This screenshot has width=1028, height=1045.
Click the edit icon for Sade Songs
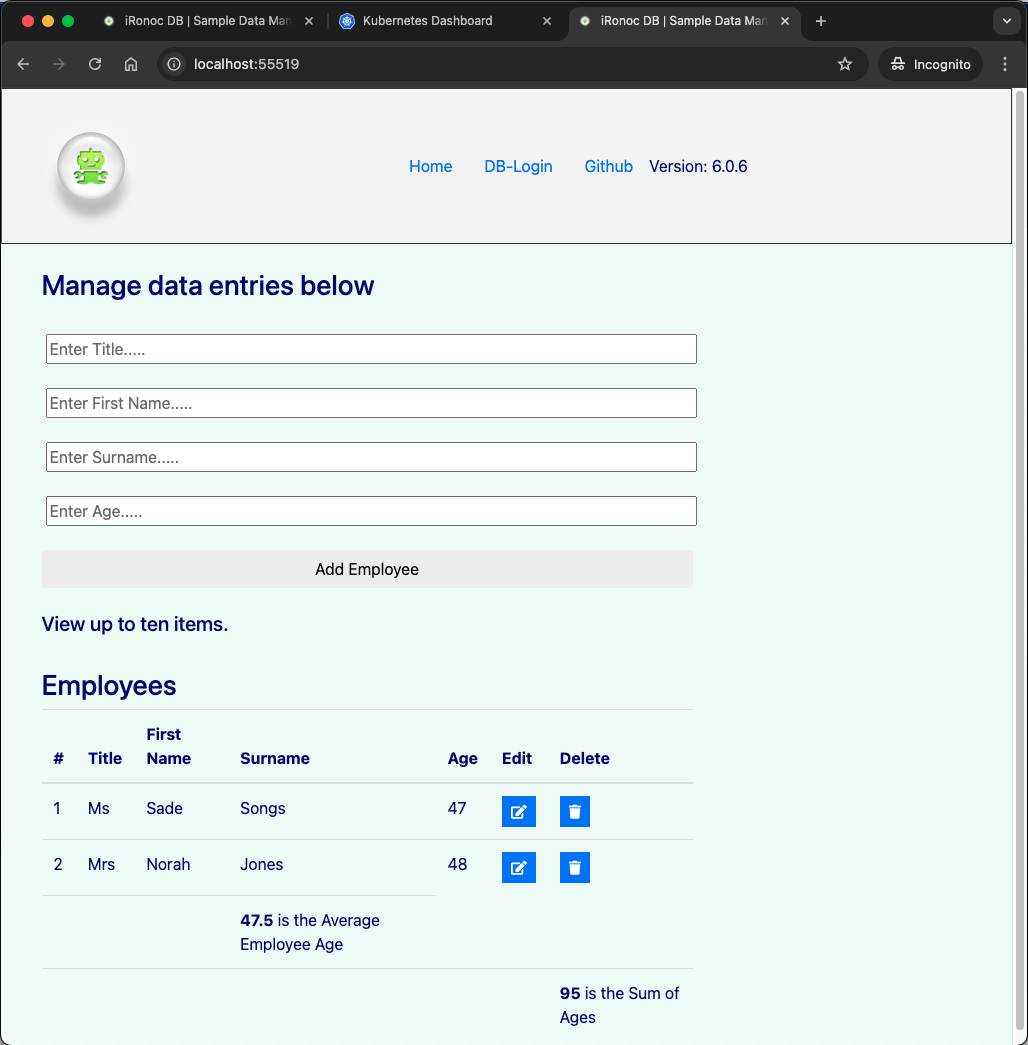click(x=518, y=812)
